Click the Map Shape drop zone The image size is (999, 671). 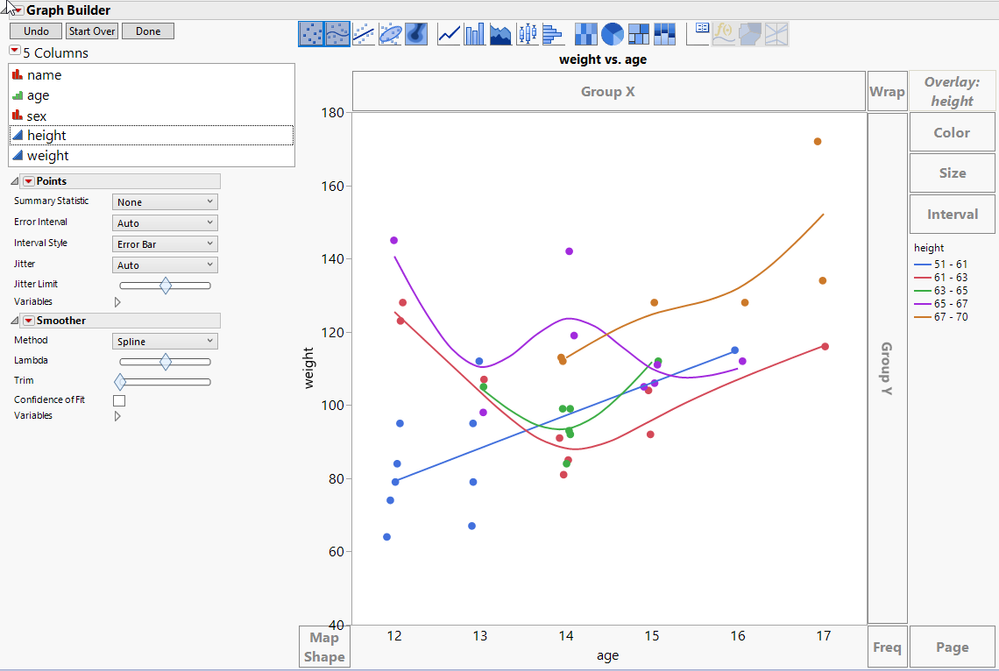click(x=324, y=647)
